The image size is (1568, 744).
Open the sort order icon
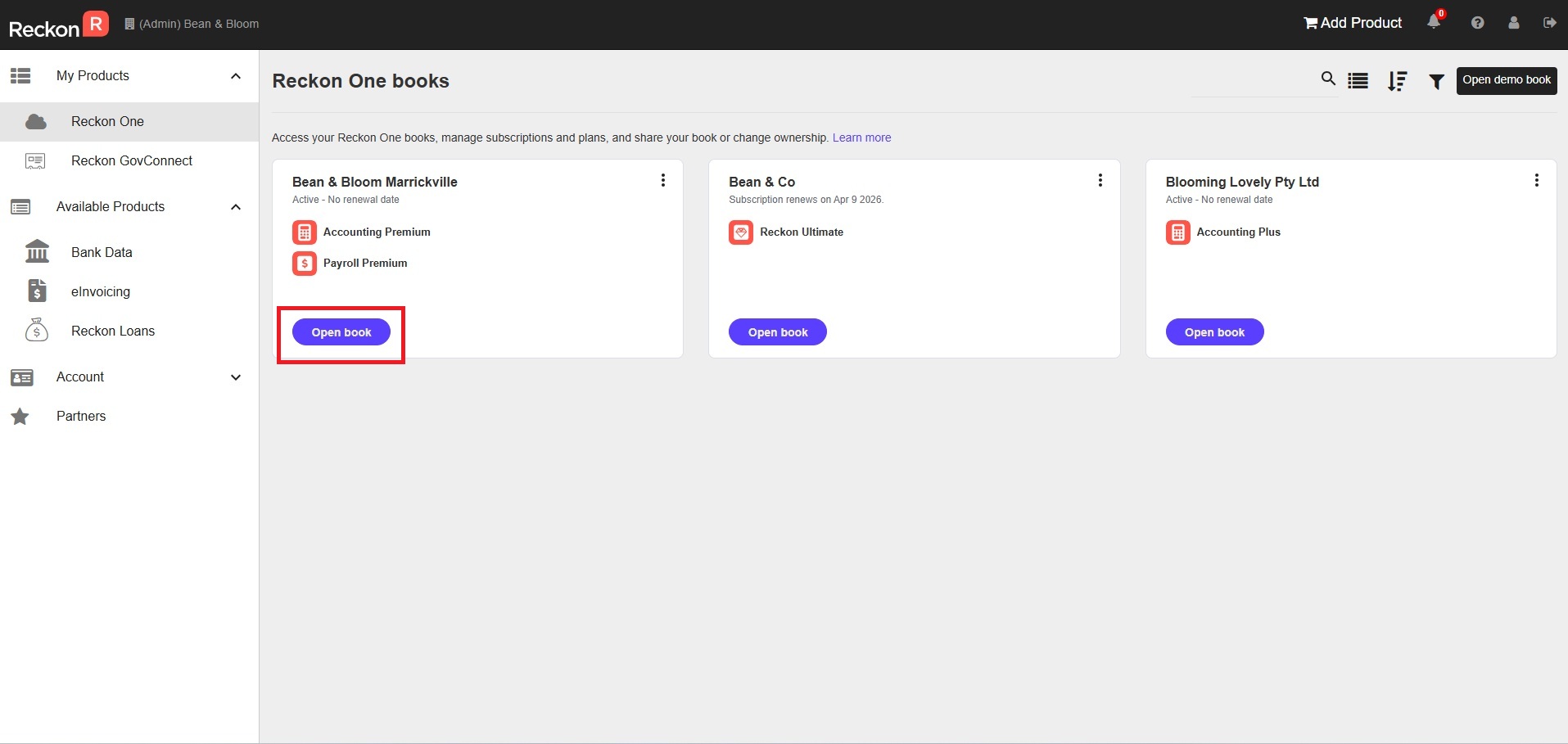1397,81
